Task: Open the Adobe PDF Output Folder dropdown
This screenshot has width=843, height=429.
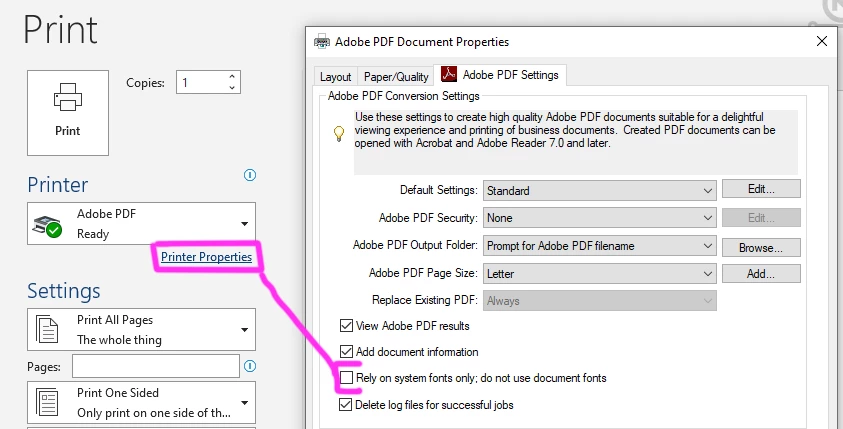Action: 599,246
